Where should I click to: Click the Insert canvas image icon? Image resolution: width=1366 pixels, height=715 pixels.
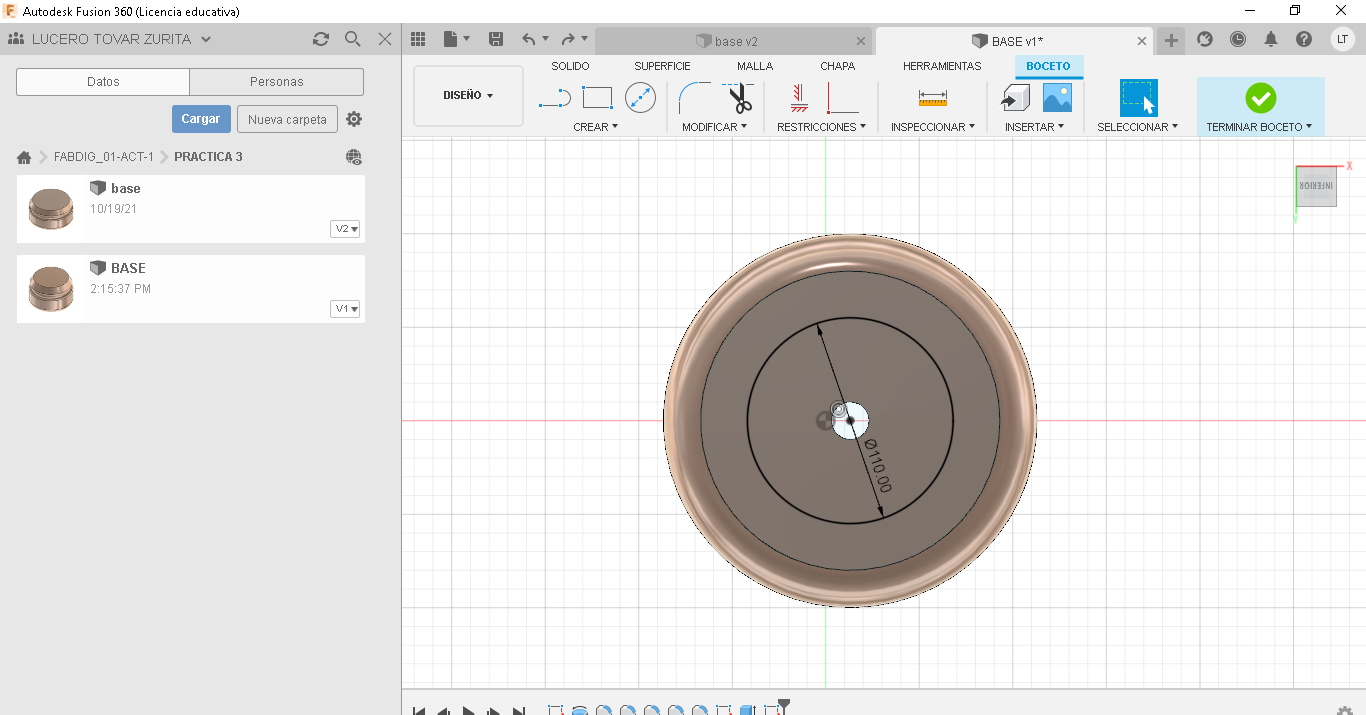click(1057, 98)
